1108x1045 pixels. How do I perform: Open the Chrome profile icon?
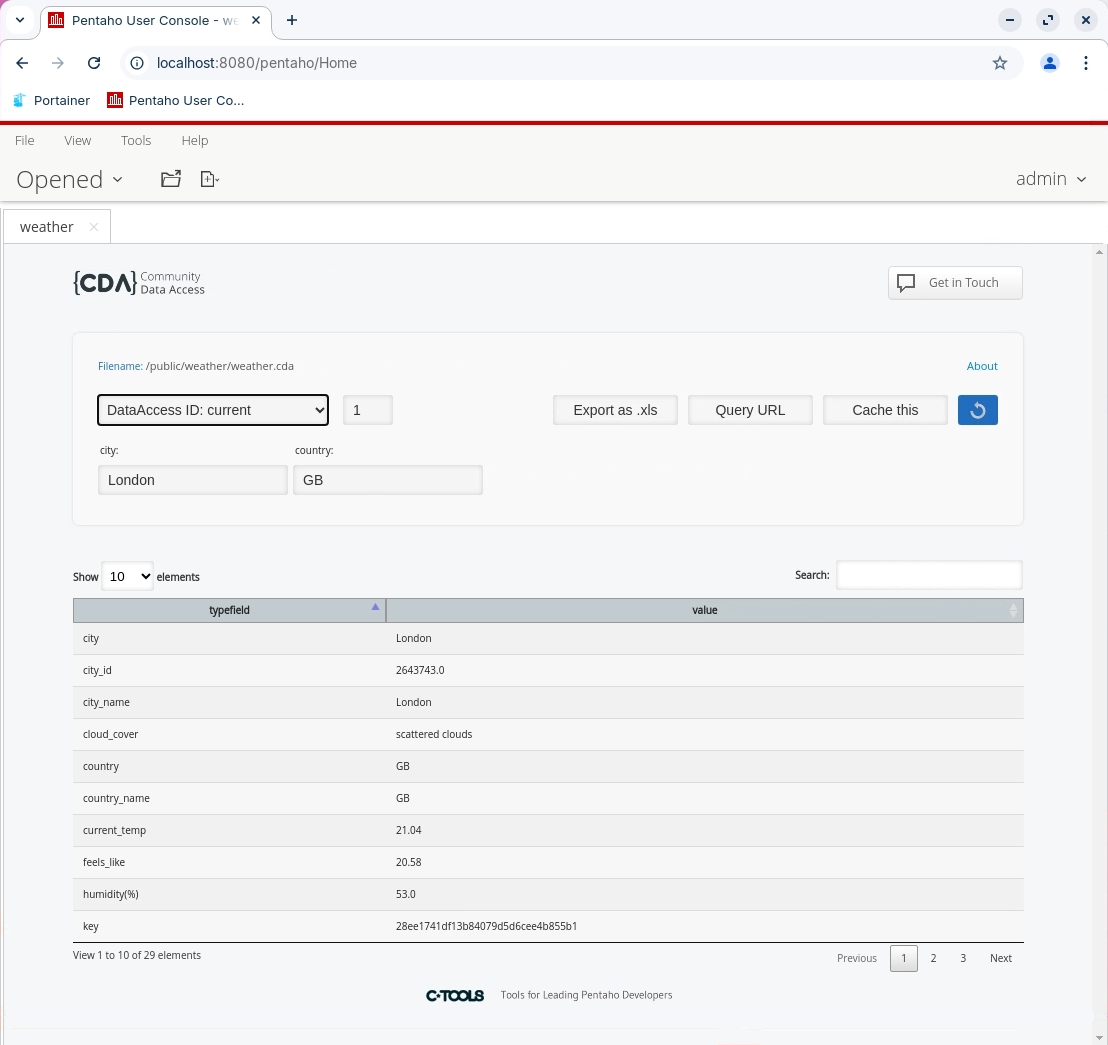click(1049, 63)
